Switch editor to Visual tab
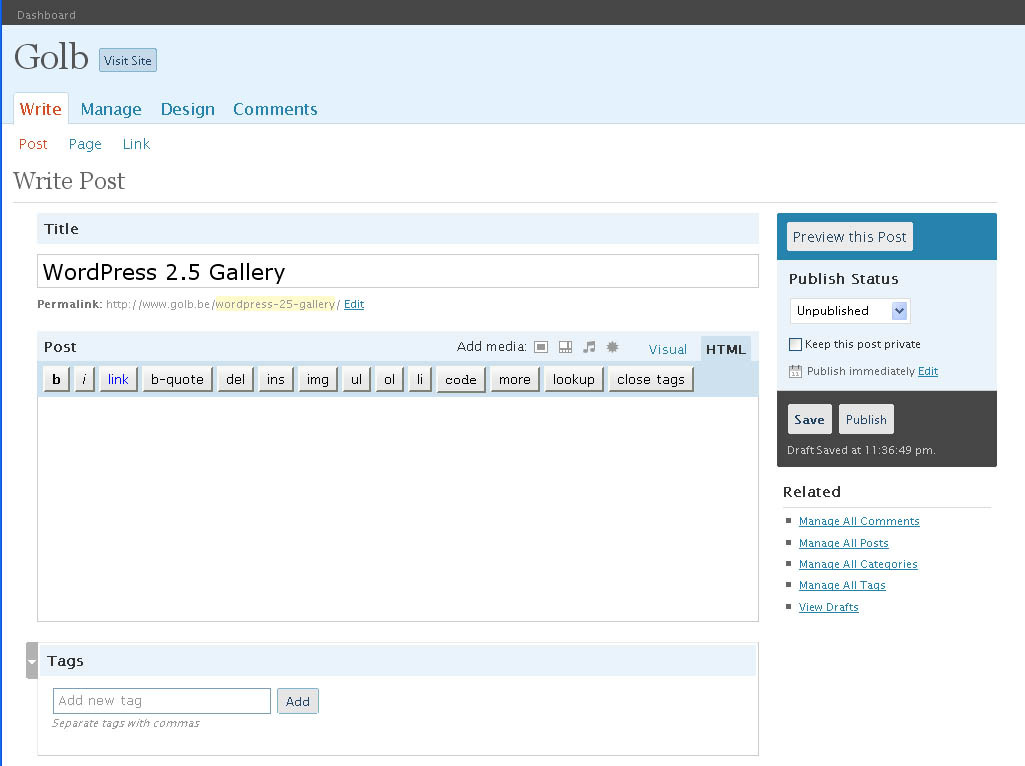The image size is (1025, 766). click(667, 349)
